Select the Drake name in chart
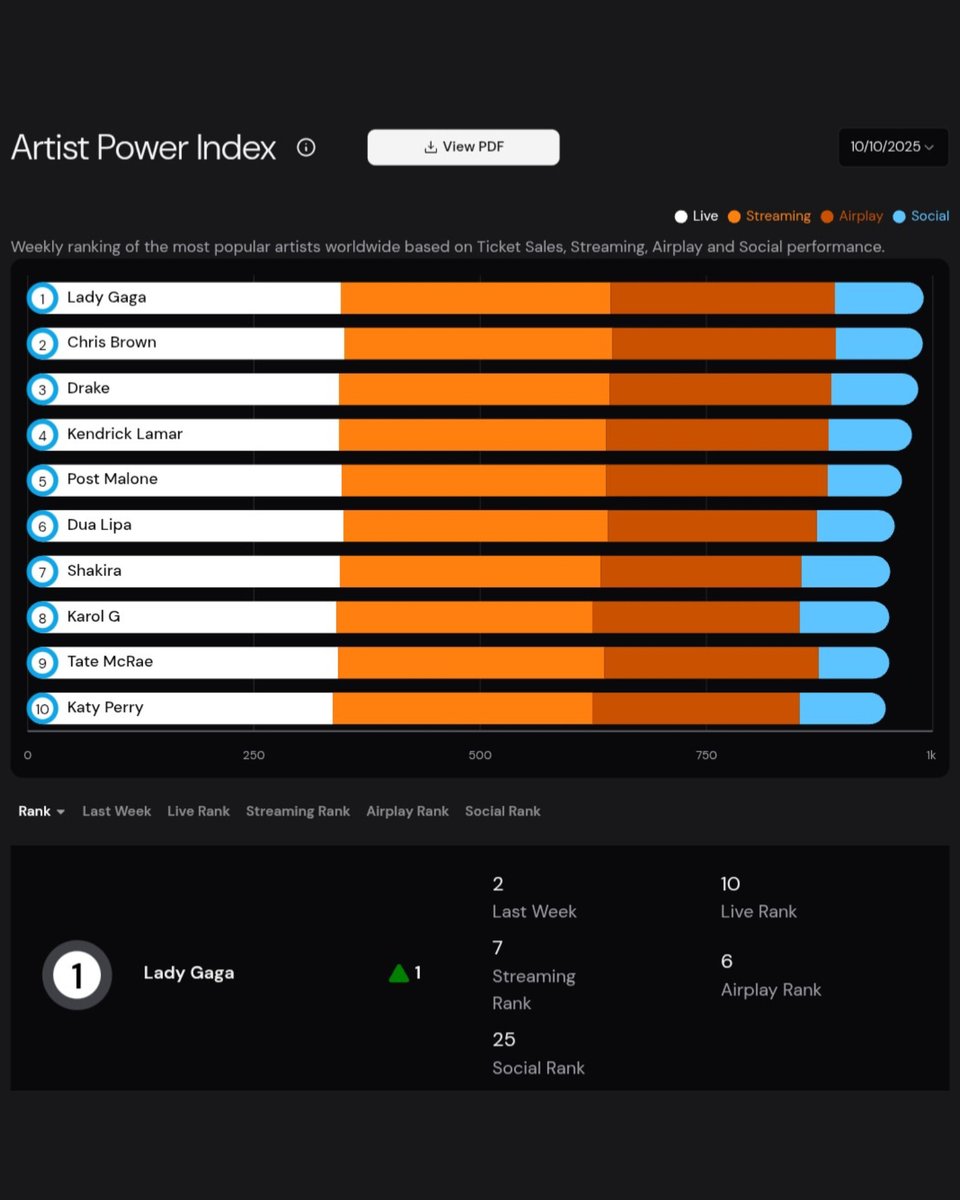The width and height of the screenshot is (960, 1200). point(88,388)
